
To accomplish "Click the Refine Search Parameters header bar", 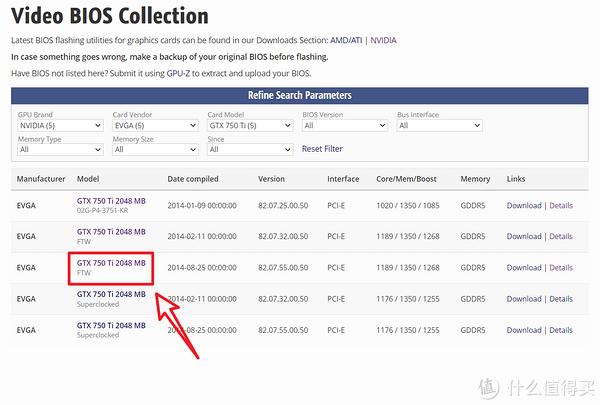I will (300, 95).
